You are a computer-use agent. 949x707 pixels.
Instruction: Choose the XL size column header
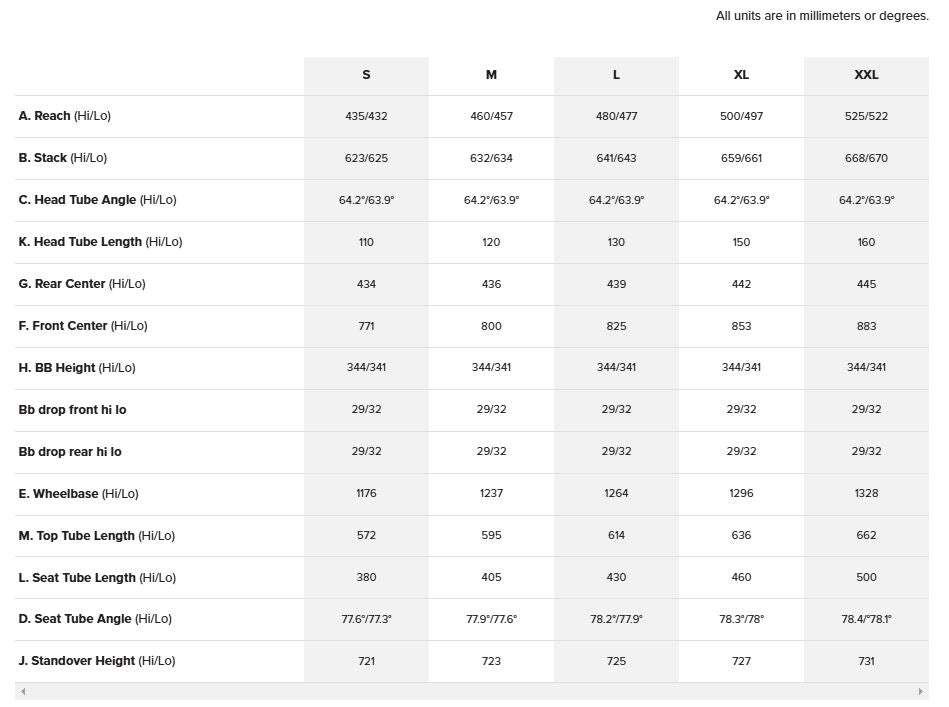741,75
